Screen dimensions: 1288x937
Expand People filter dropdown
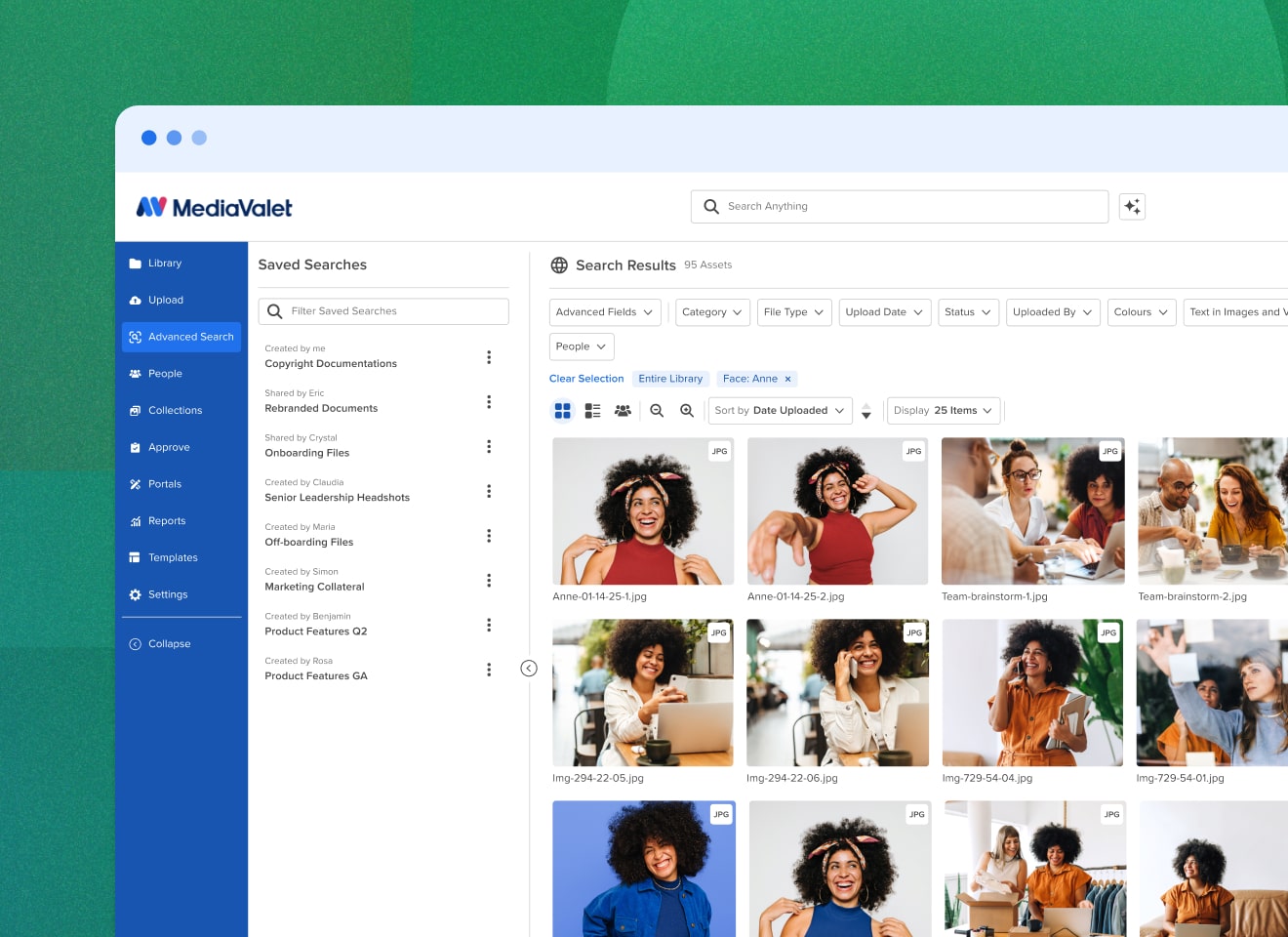point(582,346)
